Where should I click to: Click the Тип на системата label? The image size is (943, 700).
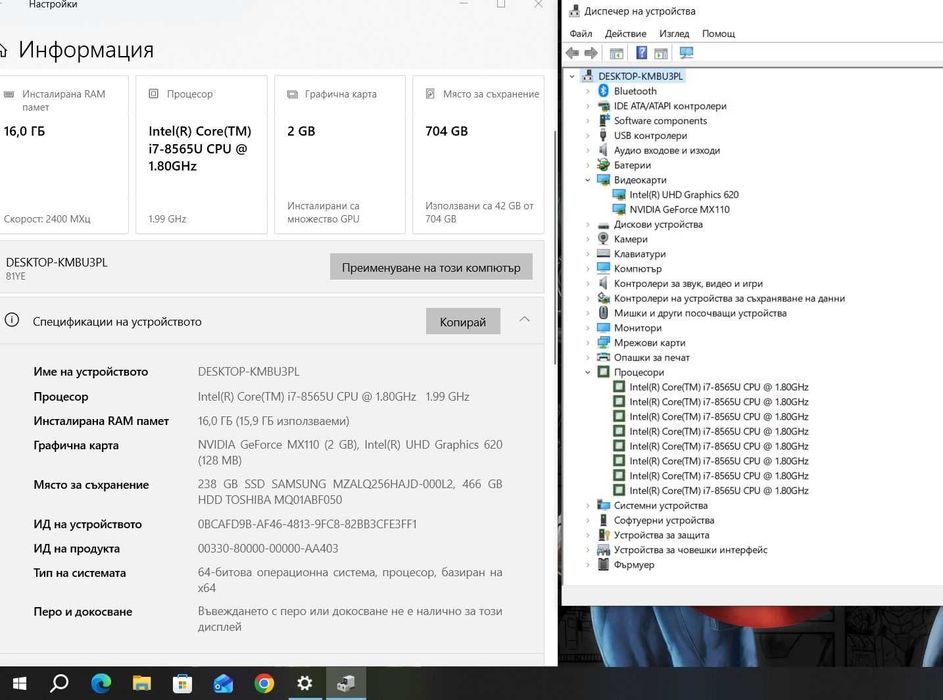pos(80,573)
